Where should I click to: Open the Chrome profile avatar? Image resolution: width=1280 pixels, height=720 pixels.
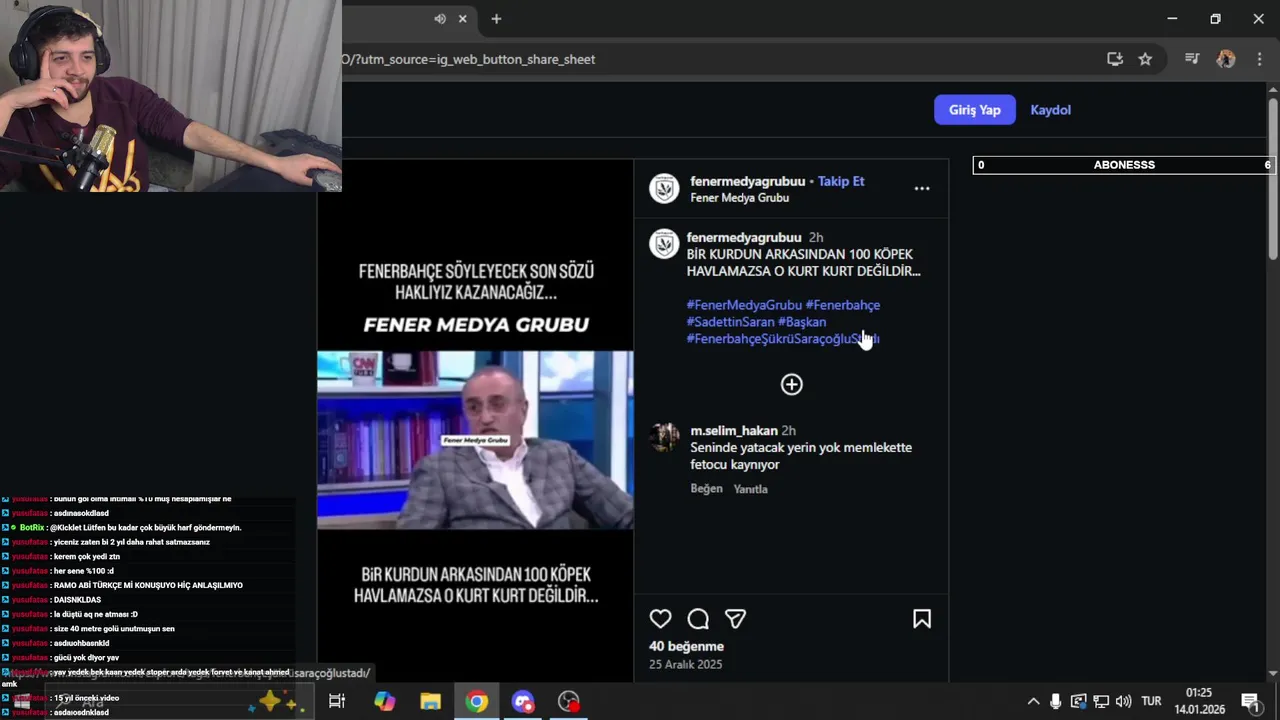pyautogui.click(x=1225, y=59)
